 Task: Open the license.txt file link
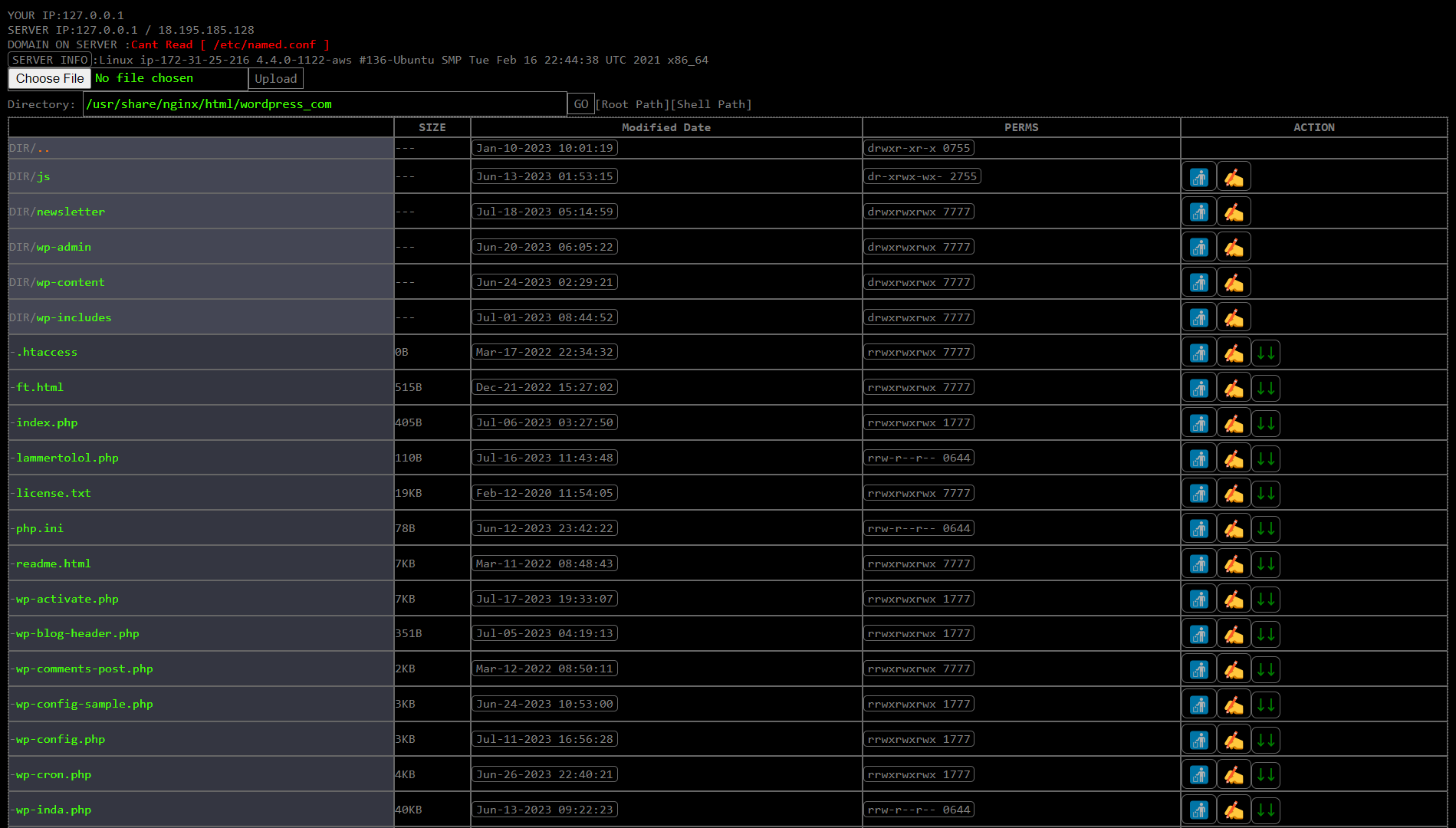click(54, 493)
